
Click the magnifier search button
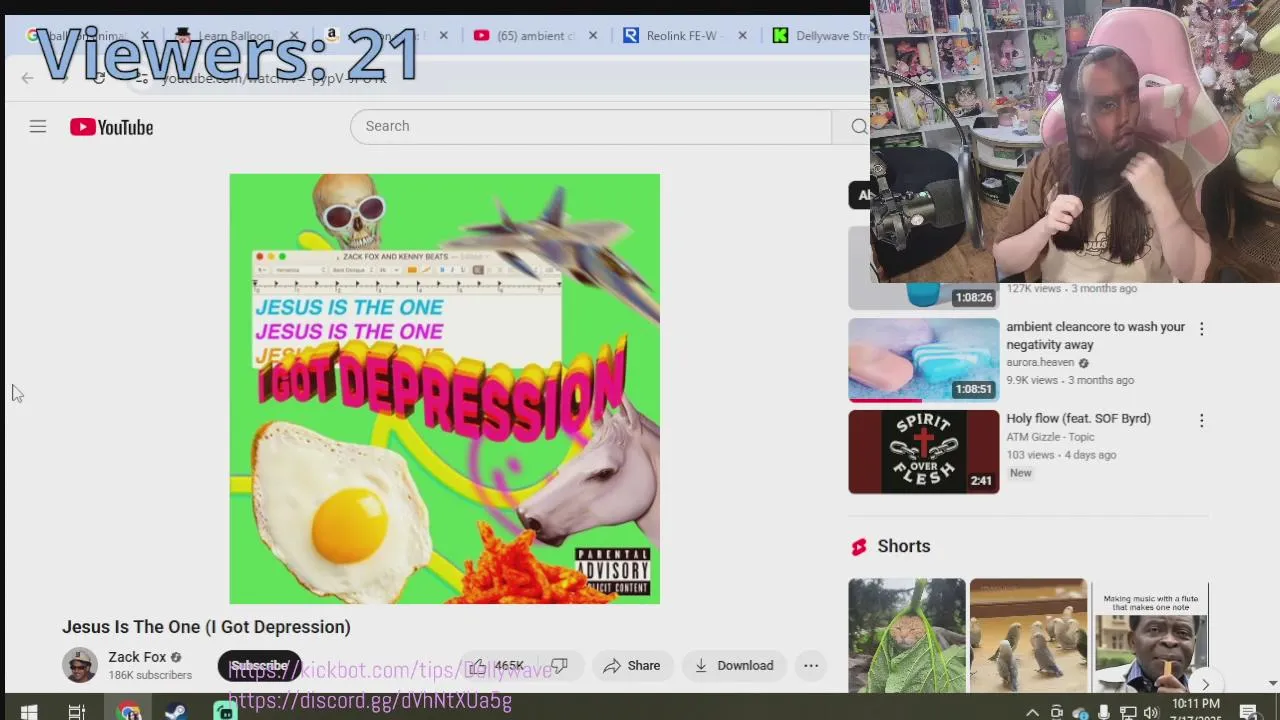click(858, 126)
